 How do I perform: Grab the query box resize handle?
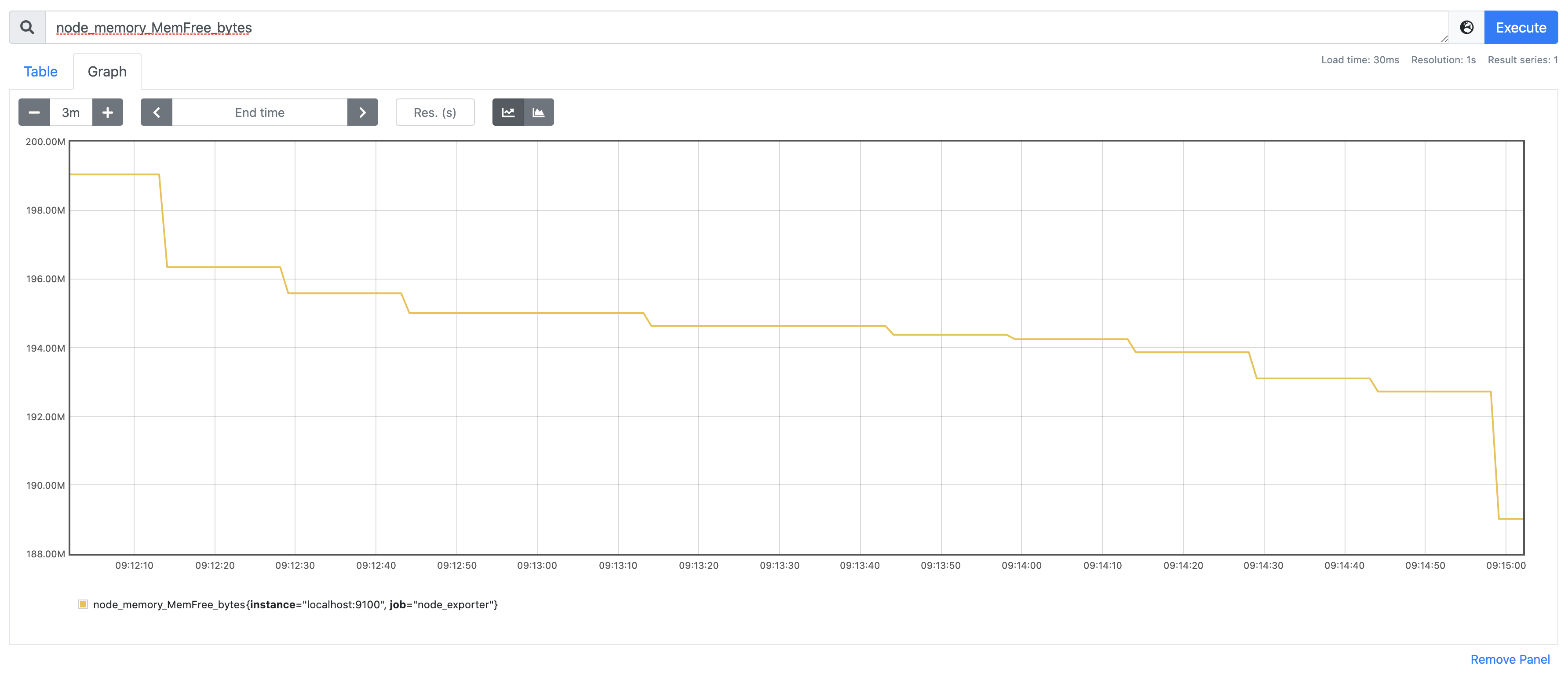(1444, 39)
